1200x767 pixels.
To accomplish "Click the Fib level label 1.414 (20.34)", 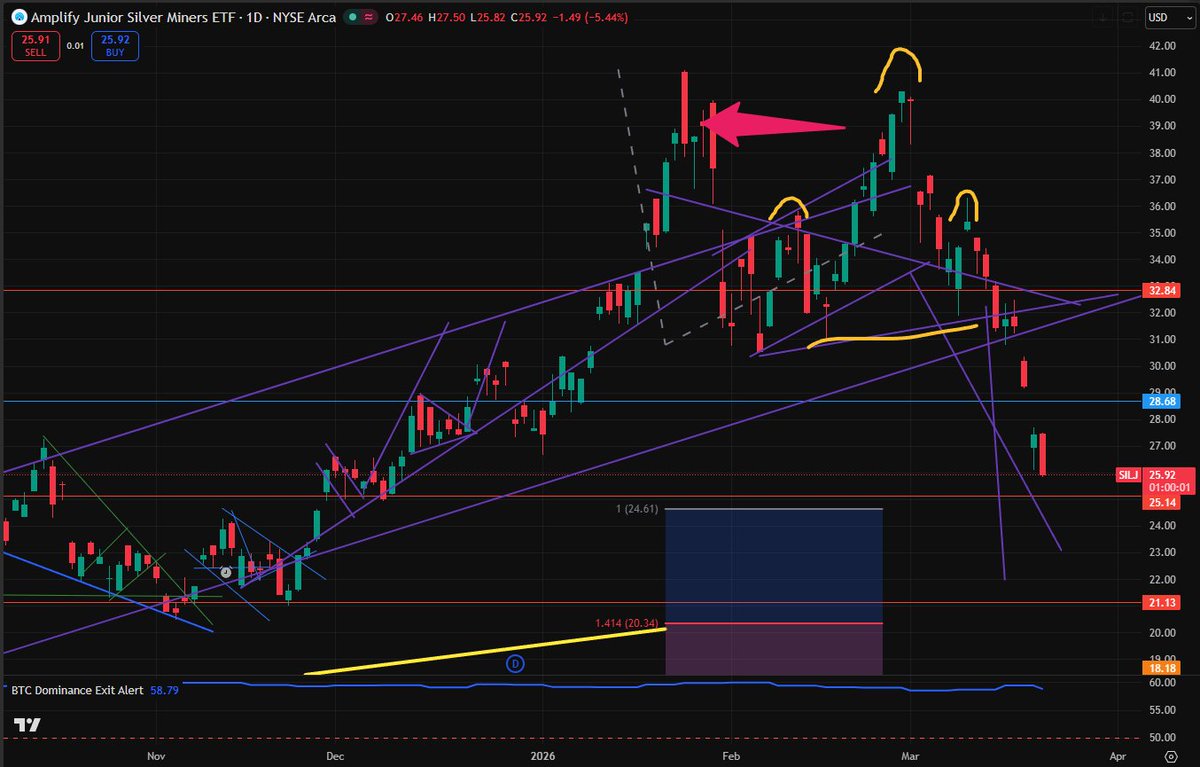I will pyautogui.click(x=627, y=622).
